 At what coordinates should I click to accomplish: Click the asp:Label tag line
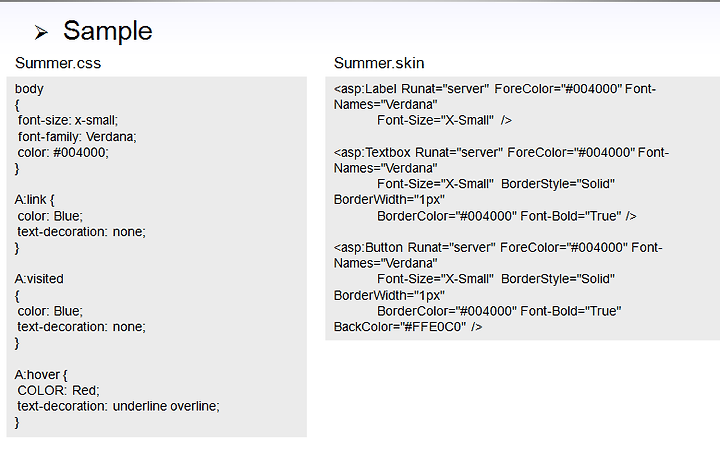pyautogui.click(x=495, y=89)
